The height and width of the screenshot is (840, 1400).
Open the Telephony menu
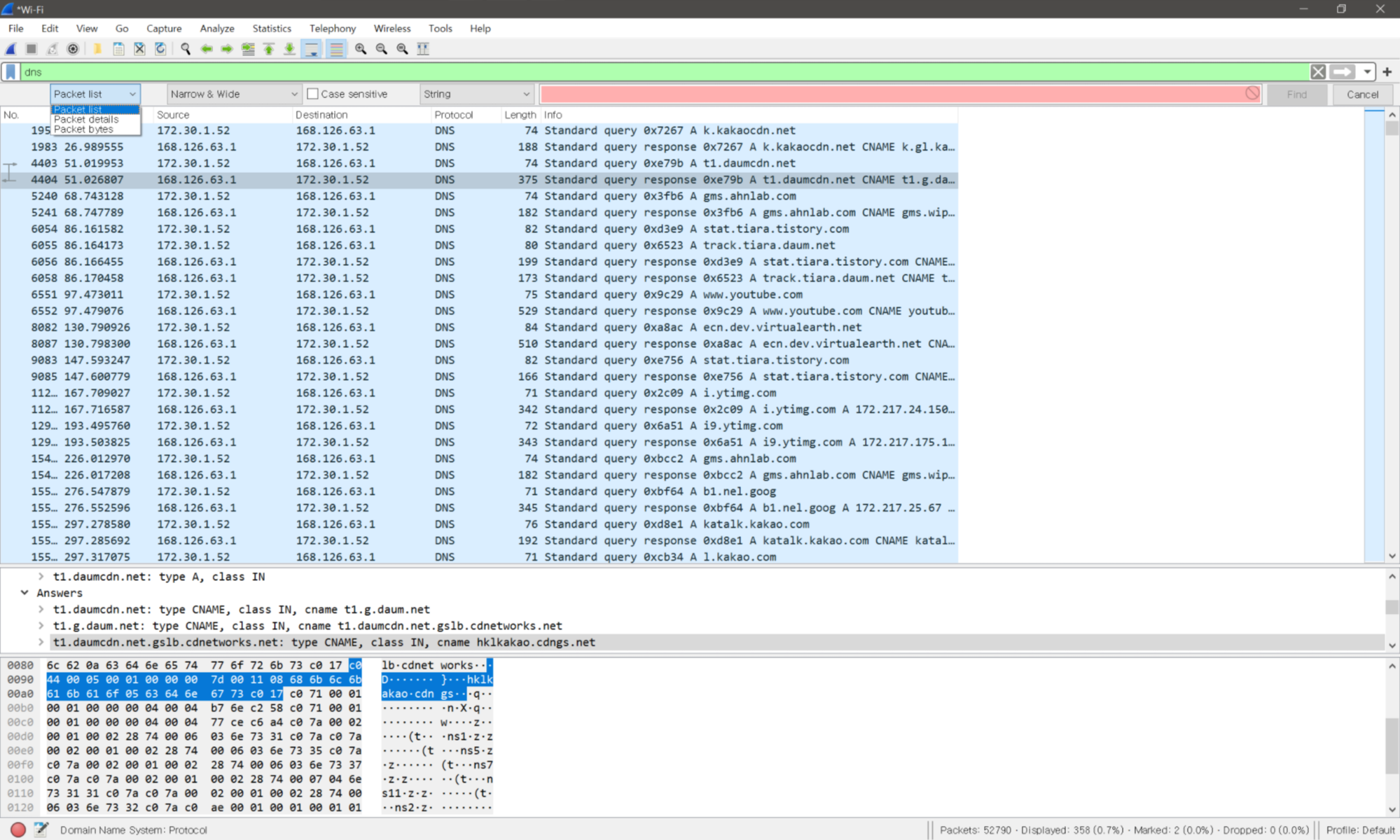tap(333, 29)
